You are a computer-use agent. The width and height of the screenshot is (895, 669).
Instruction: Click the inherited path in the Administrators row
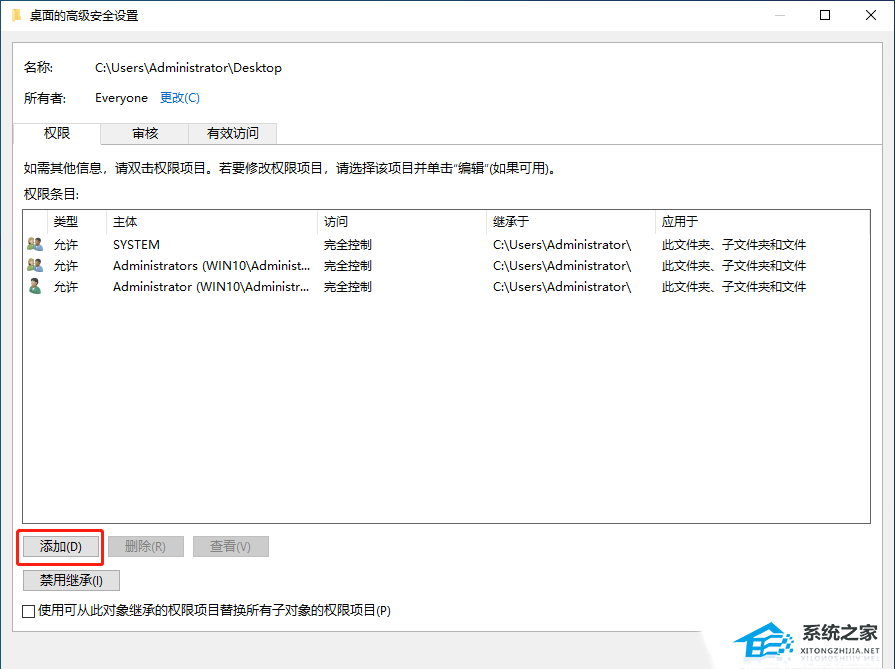(x=562, y=266)
